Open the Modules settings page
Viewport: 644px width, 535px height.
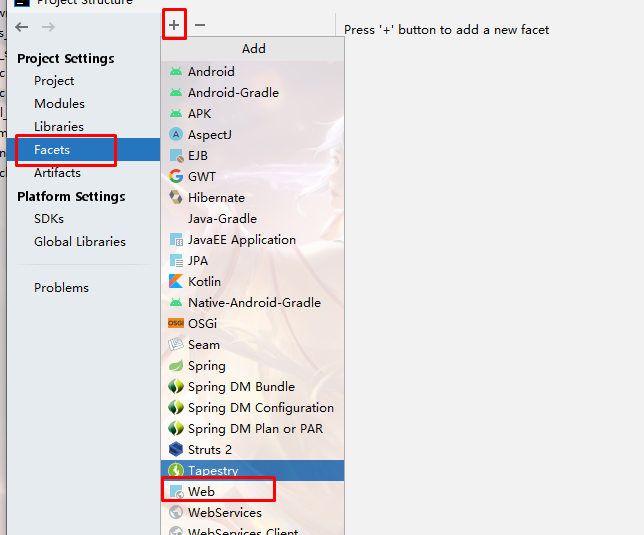[59, 103]
